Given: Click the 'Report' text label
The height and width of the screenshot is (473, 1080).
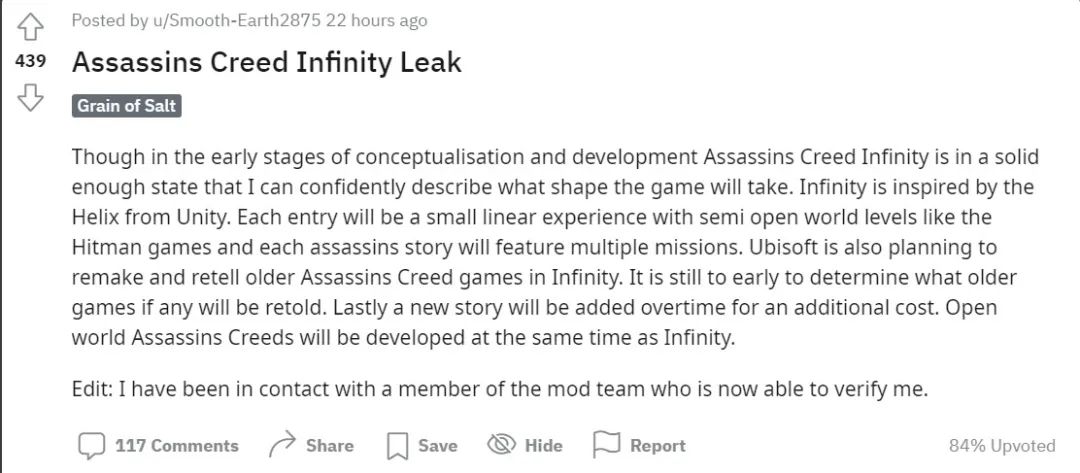Looking at the screenshot, I should coord(657,446).
